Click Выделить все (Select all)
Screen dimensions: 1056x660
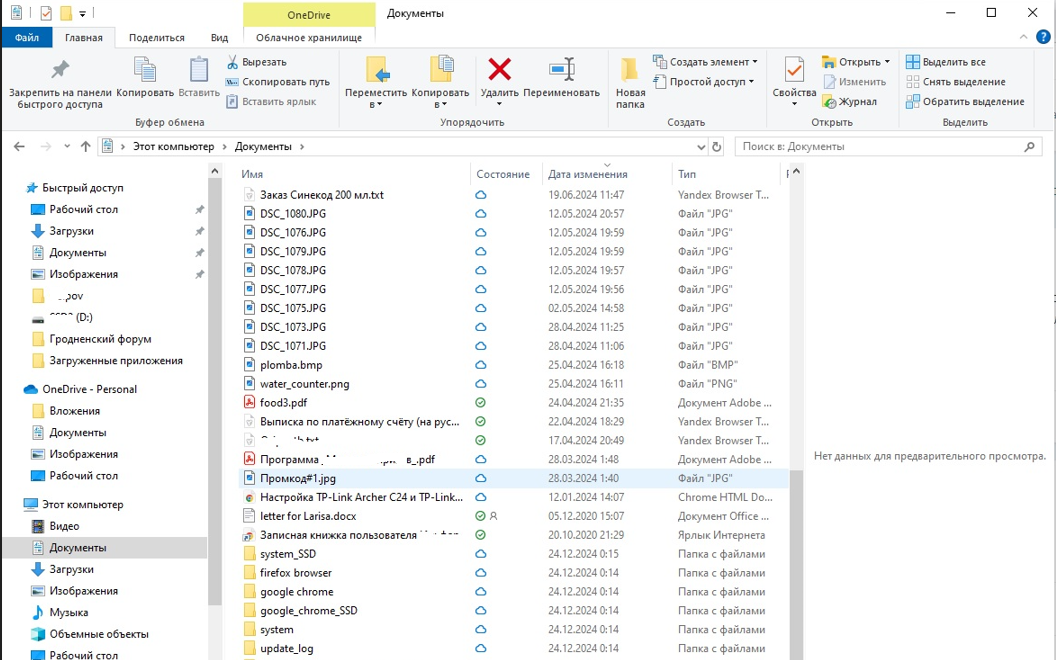953,62
